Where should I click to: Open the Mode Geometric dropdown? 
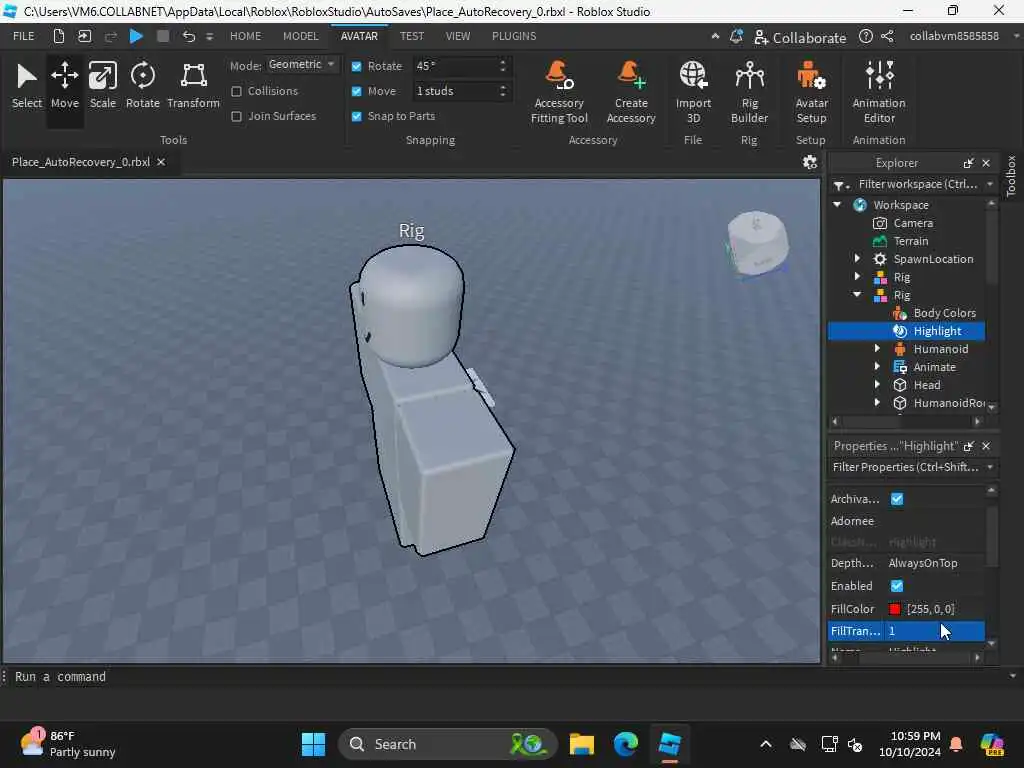tap(302, 65)
